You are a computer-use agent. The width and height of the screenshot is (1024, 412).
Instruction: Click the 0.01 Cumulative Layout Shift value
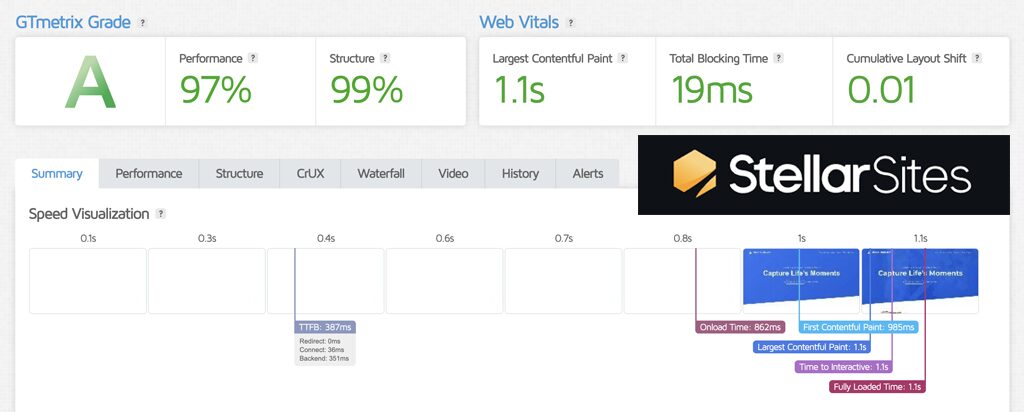(881, 89)
